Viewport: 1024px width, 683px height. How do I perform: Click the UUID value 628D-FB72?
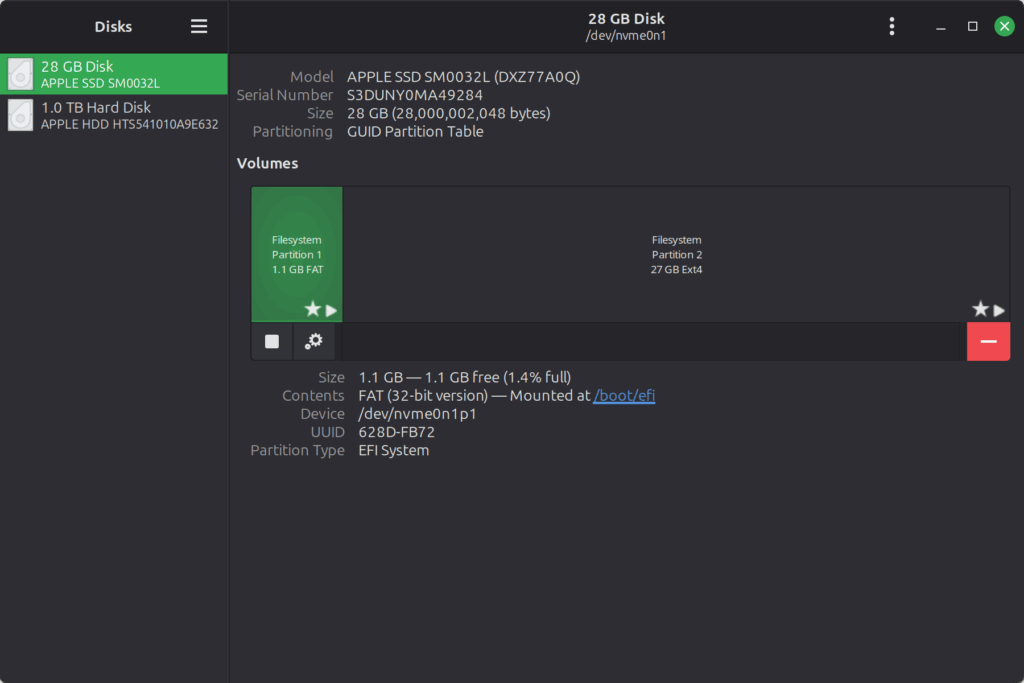pos(396,432)
